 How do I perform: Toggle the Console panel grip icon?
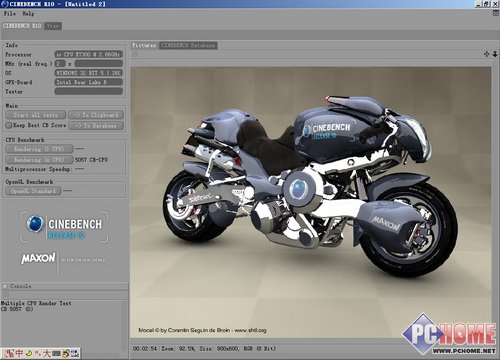(x=5, y=286)
